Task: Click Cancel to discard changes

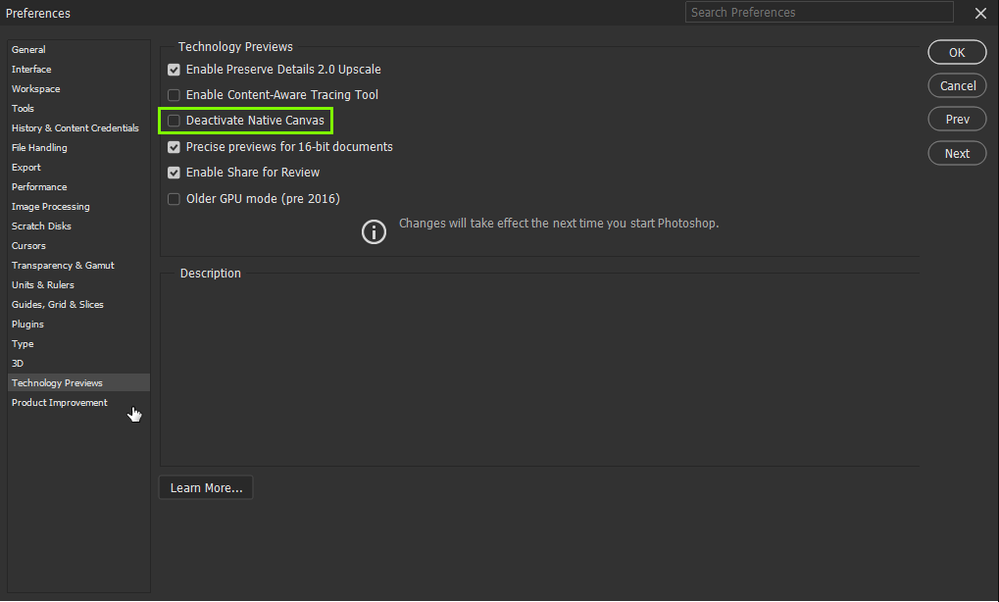Action: point(957,86)
